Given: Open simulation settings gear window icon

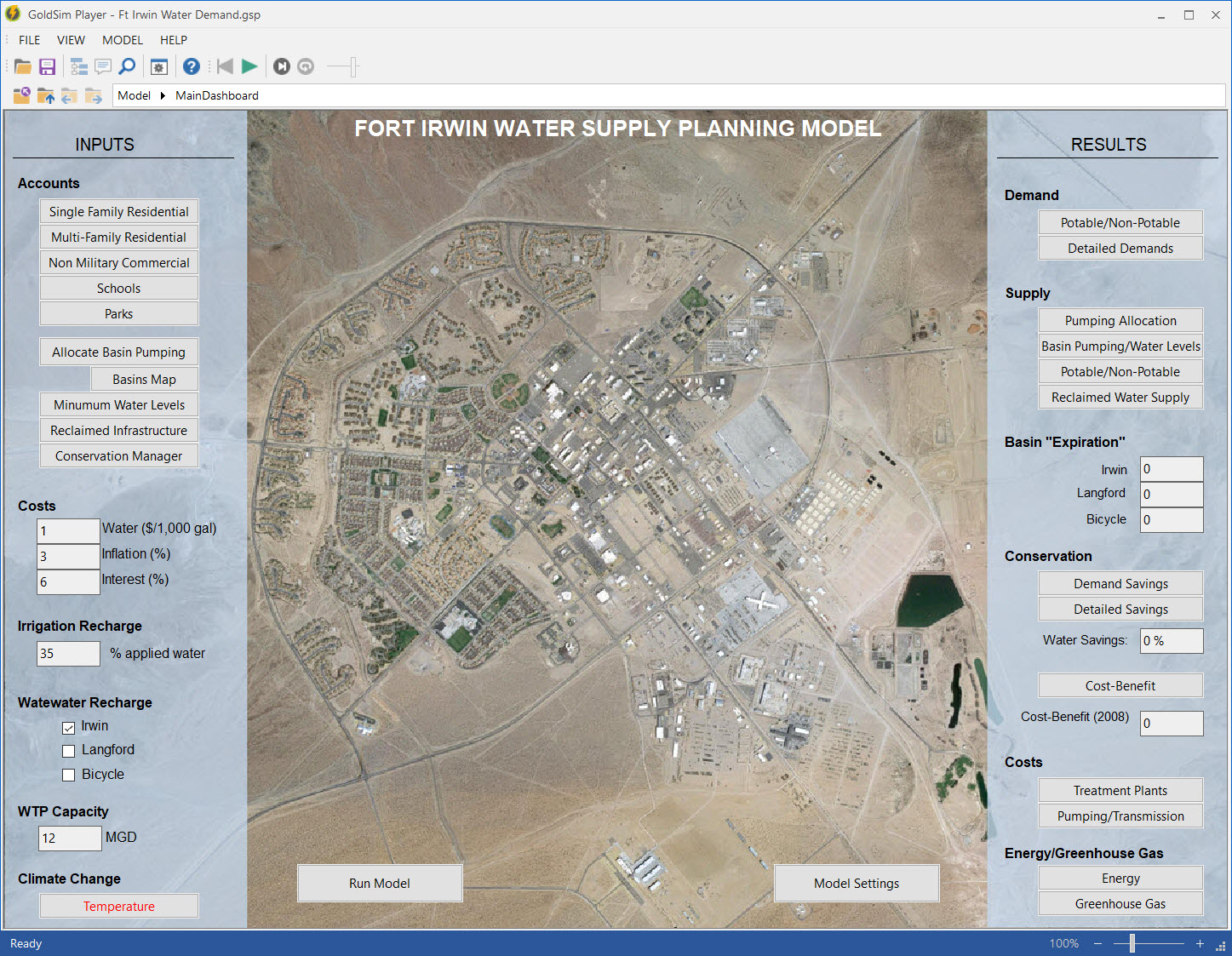Looking at the screenshot, I should pos(159,66).
